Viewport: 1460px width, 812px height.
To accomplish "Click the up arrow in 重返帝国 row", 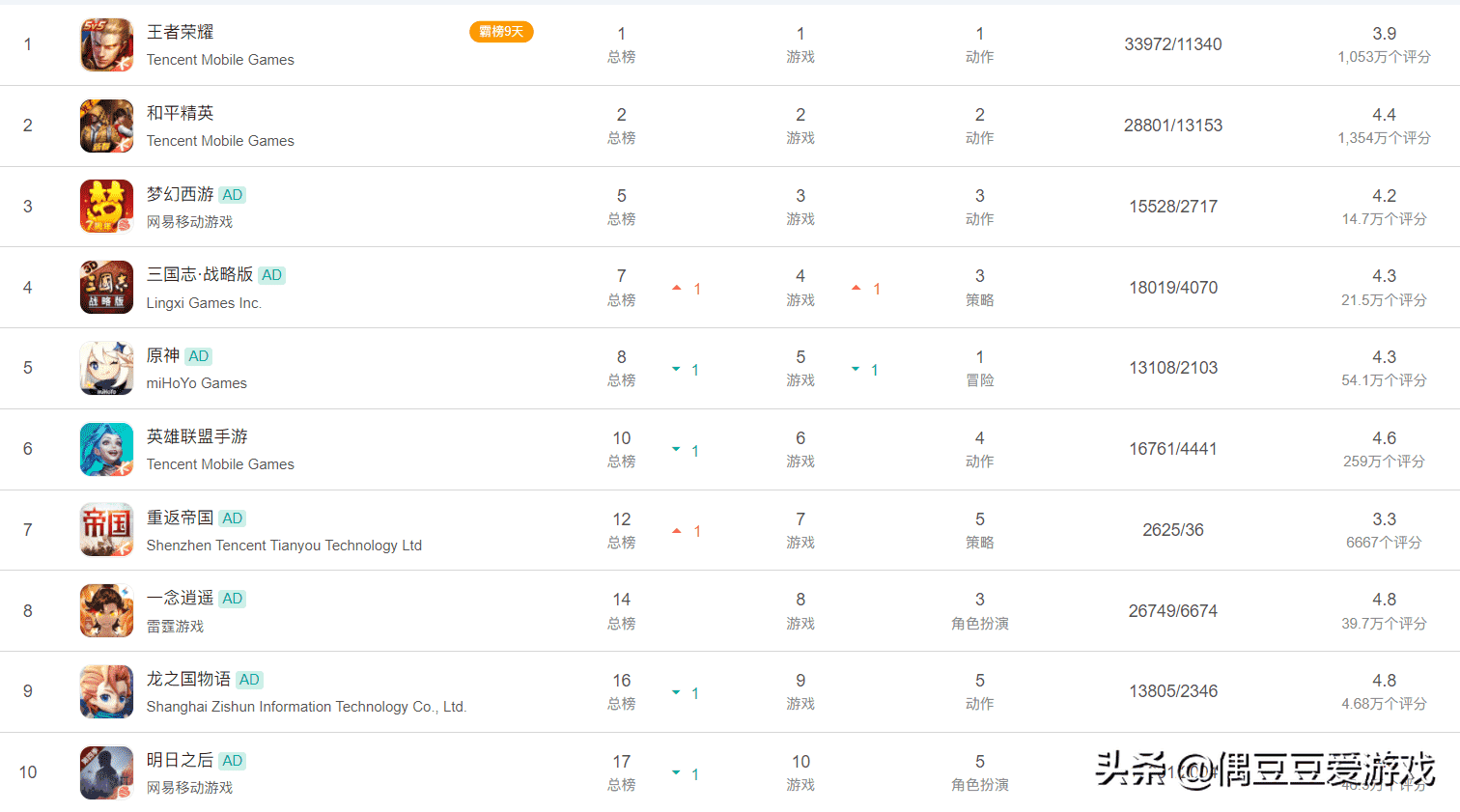I will coord(677,531).
